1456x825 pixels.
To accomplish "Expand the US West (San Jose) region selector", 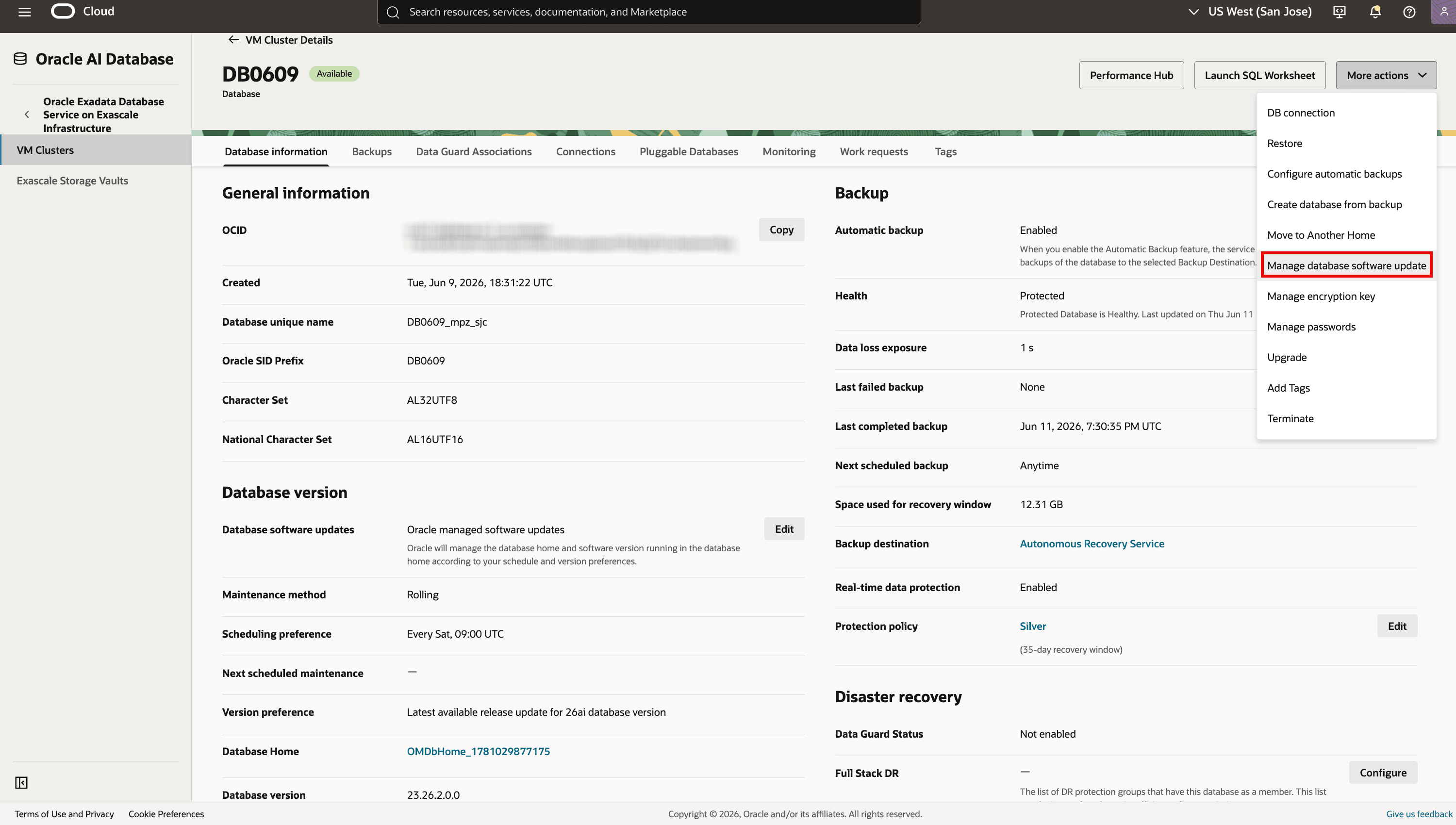I will [x=1250, y=11].
